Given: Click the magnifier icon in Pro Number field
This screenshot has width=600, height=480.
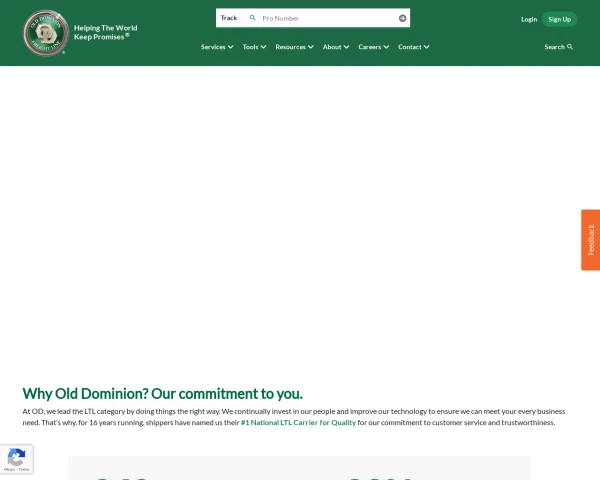Looking at the screenshot, I should pos(252,18).
